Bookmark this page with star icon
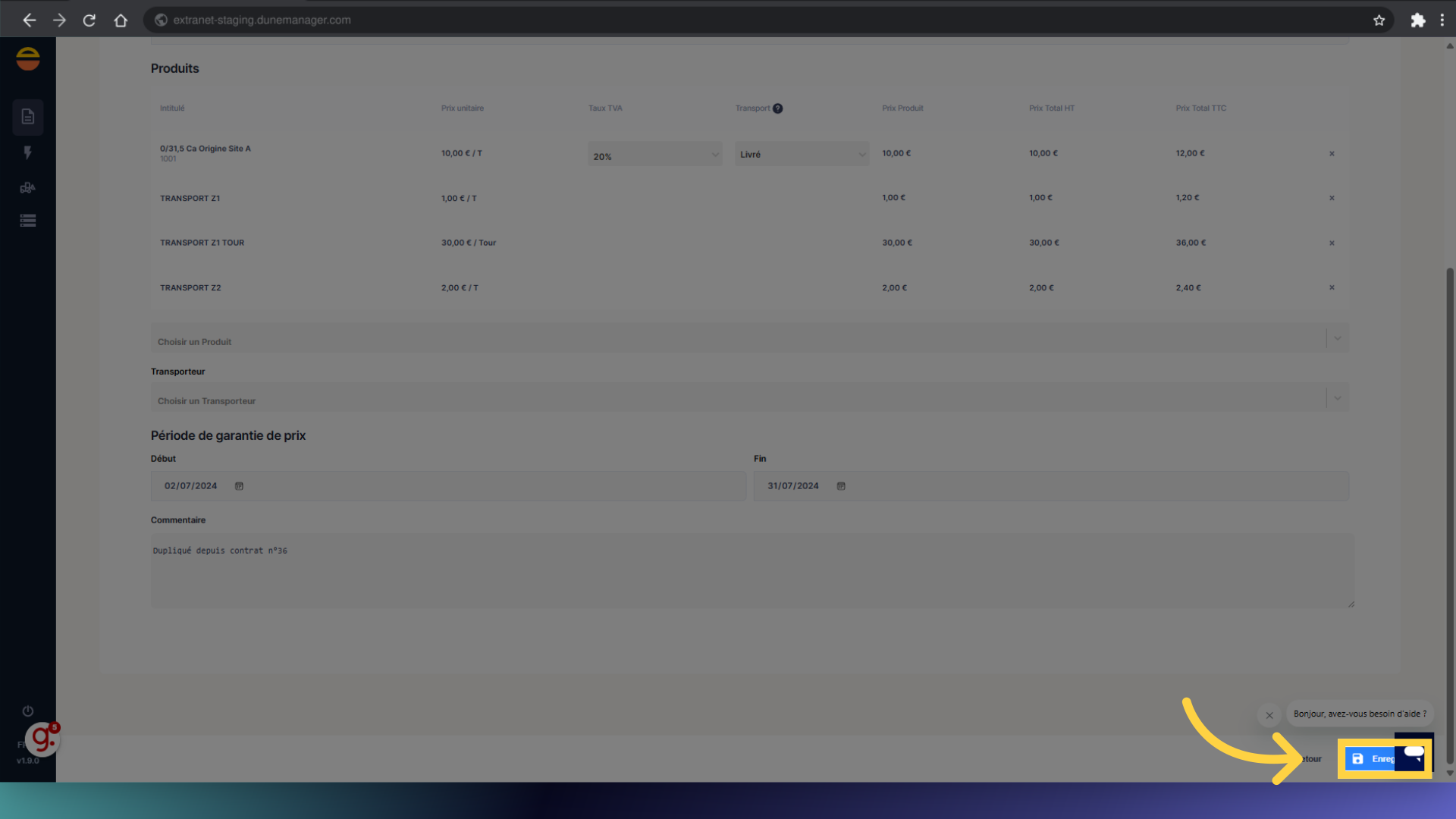1456x819 pixels. point(1379,20)
